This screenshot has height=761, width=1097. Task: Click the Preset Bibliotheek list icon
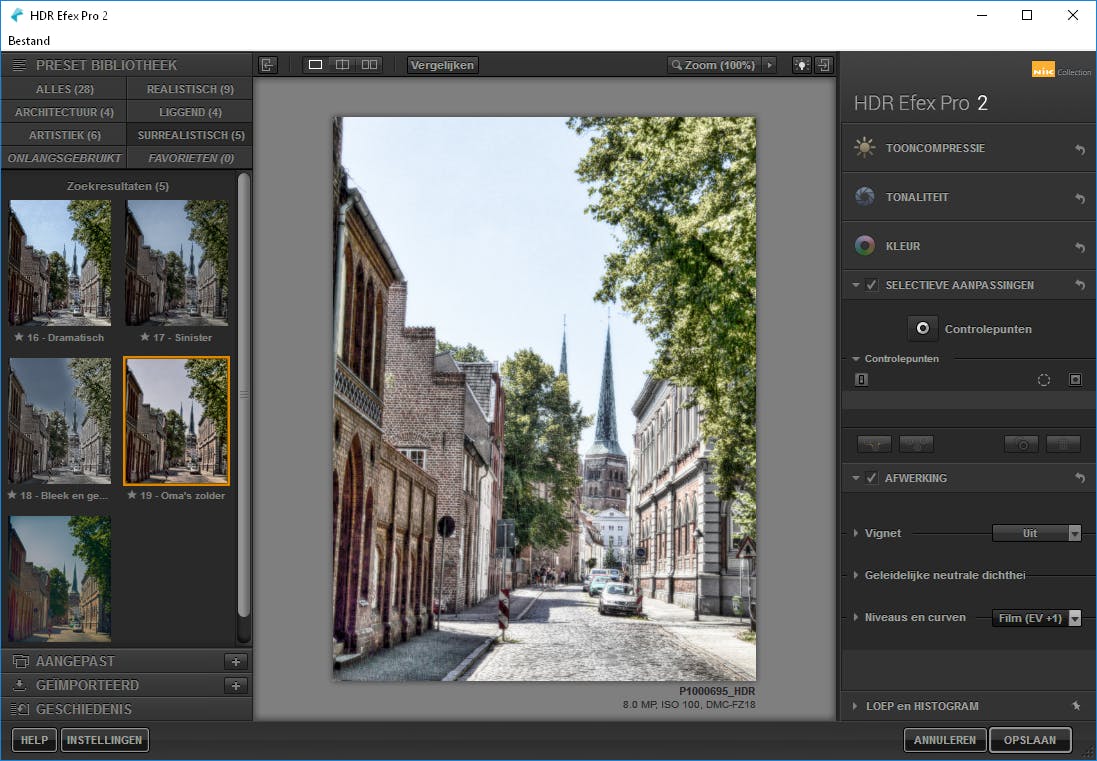coord(20,65)
